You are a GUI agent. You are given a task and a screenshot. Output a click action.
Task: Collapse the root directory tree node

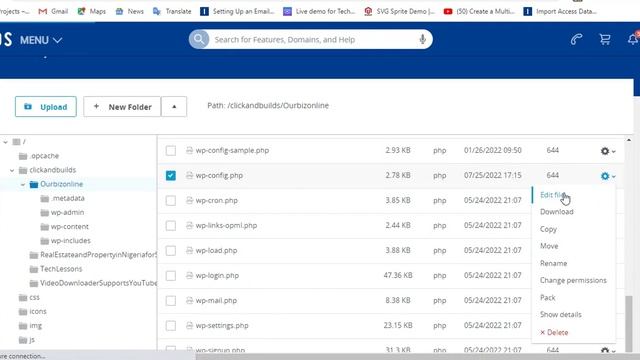point(5,142)
